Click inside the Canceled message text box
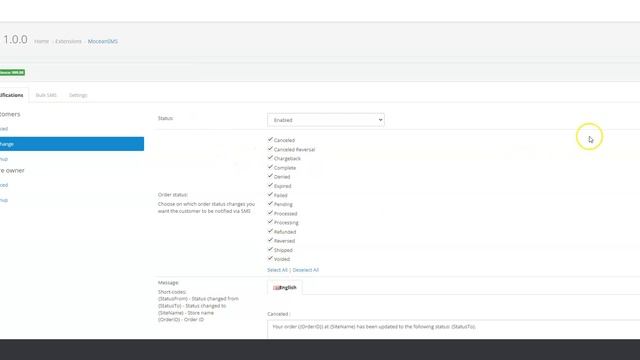 click(453, 329)
